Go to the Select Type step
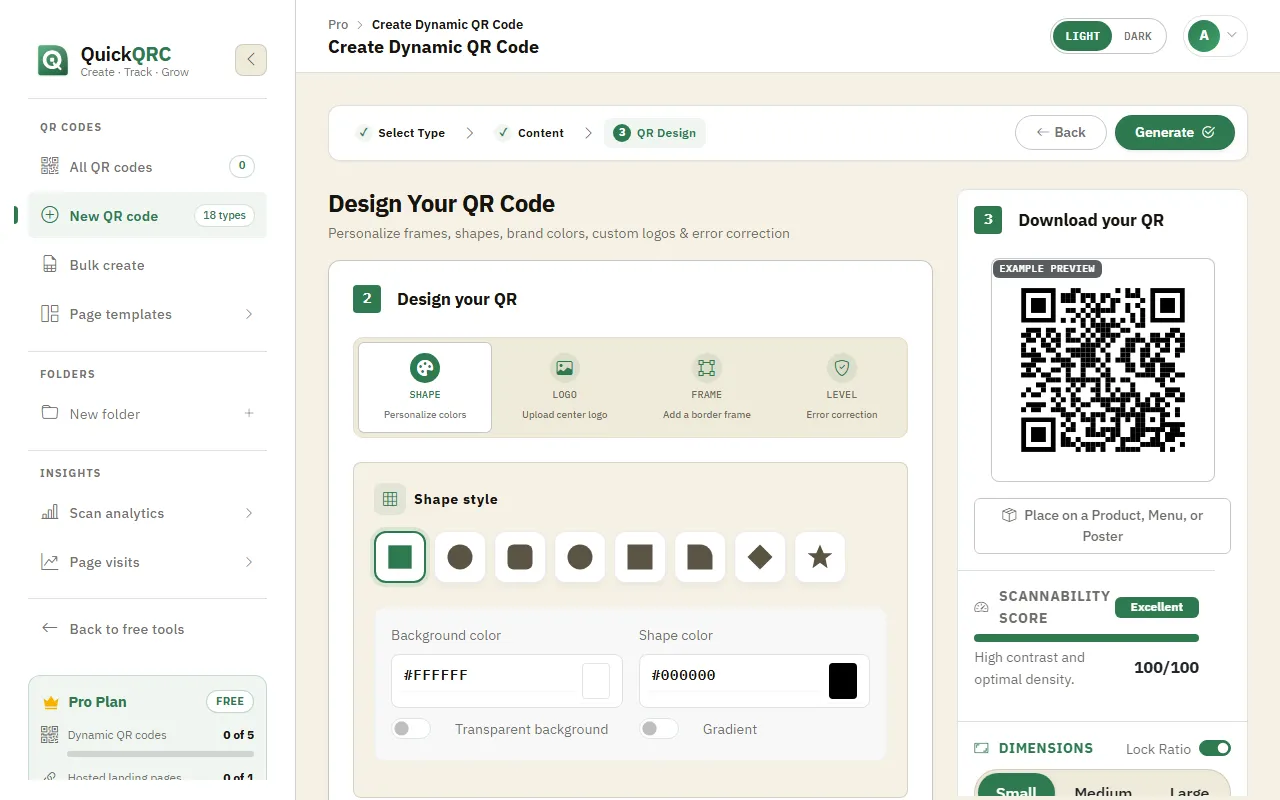Image resolution: width=1280 pixels, height=800 pixels. (400, 133)
